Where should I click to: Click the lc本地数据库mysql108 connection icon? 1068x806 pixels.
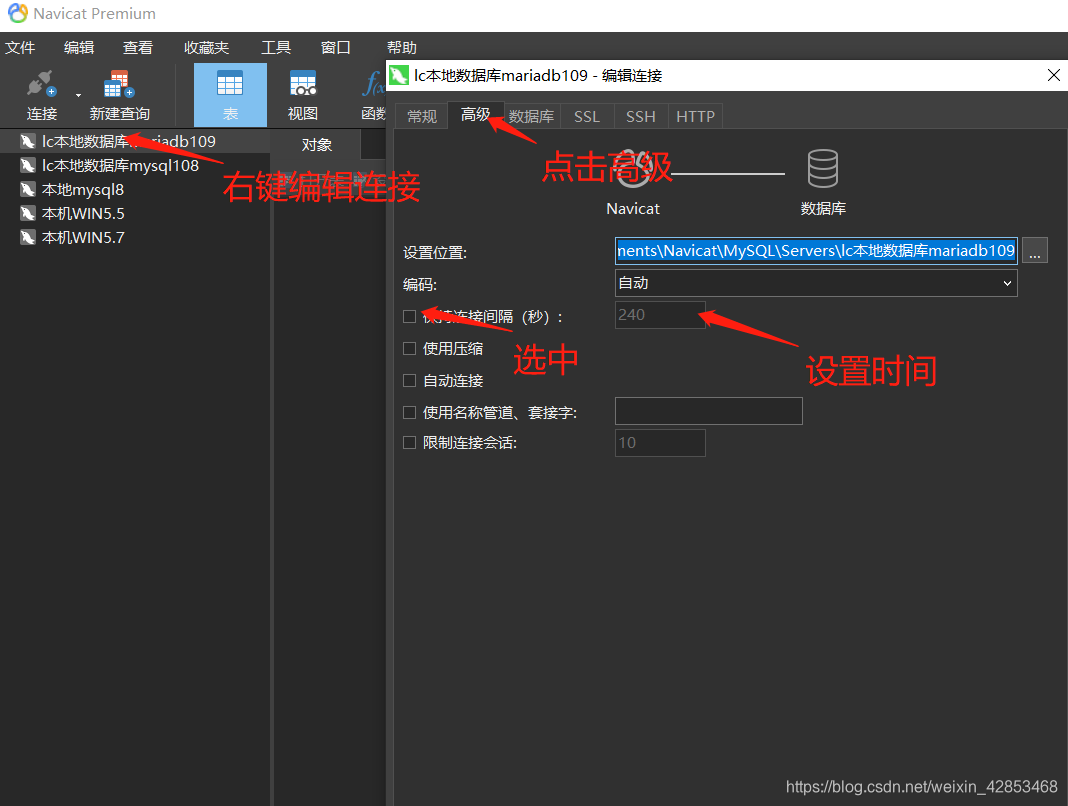(27, 166)
